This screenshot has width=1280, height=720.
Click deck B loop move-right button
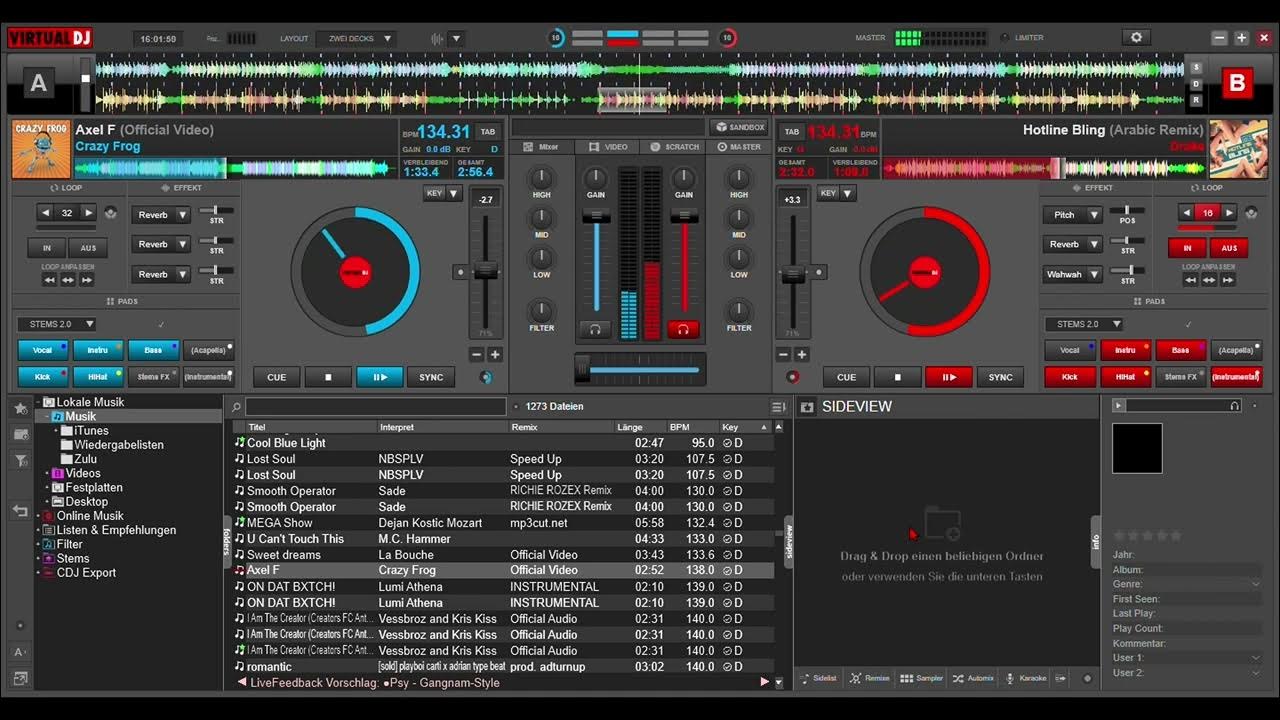(x=1228, y=280)
